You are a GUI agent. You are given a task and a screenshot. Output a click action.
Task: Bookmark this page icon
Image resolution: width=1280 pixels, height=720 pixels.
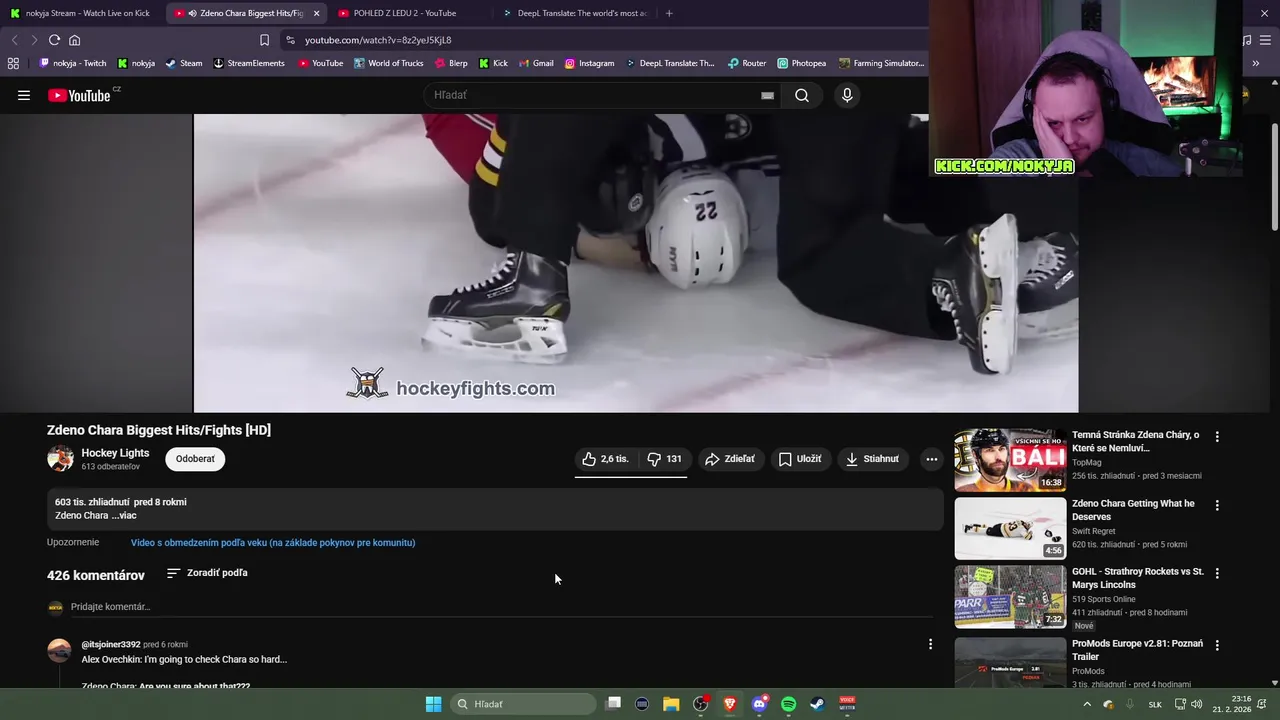[x=264, y=40]
